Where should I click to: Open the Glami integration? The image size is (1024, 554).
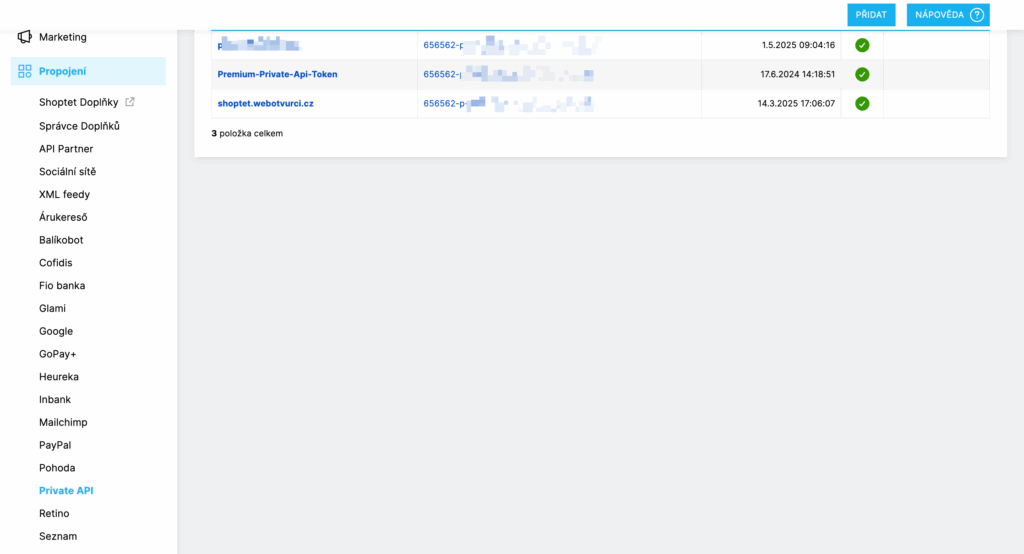tap(52, 308)
